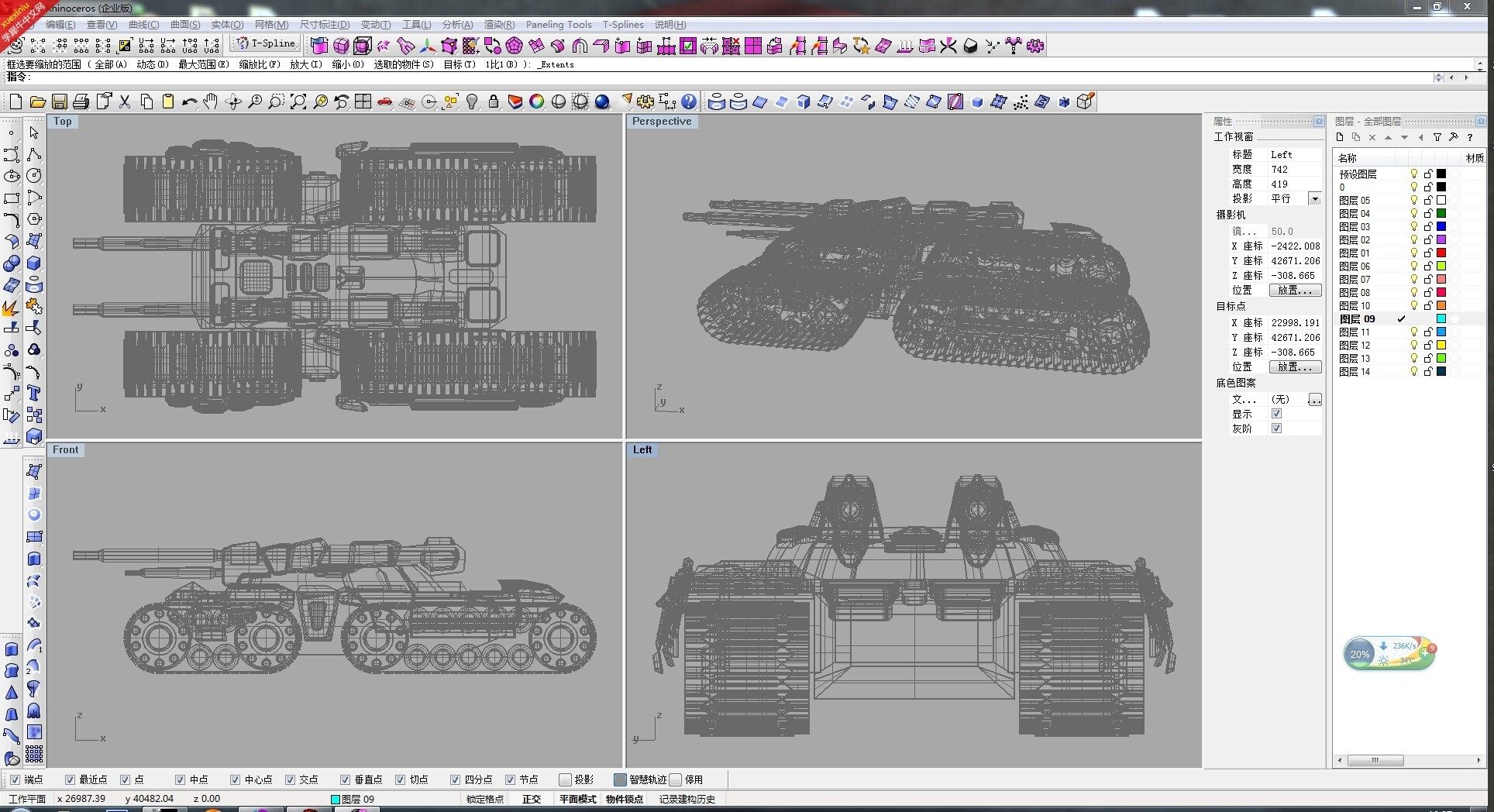Select the Text object T tool
Image resolution: width=1494 pixels, height=812 pixels.
pyautogui.click(x=34, y=394)
